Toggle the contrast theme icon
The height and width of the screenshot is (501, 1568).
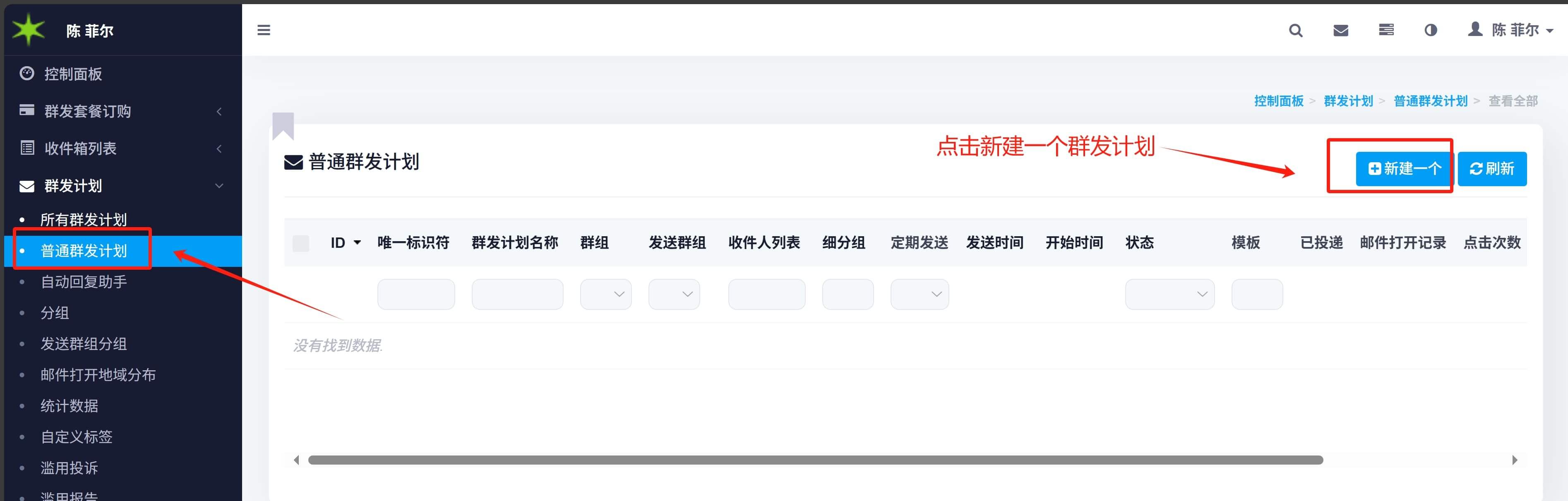pos(1431,31)
